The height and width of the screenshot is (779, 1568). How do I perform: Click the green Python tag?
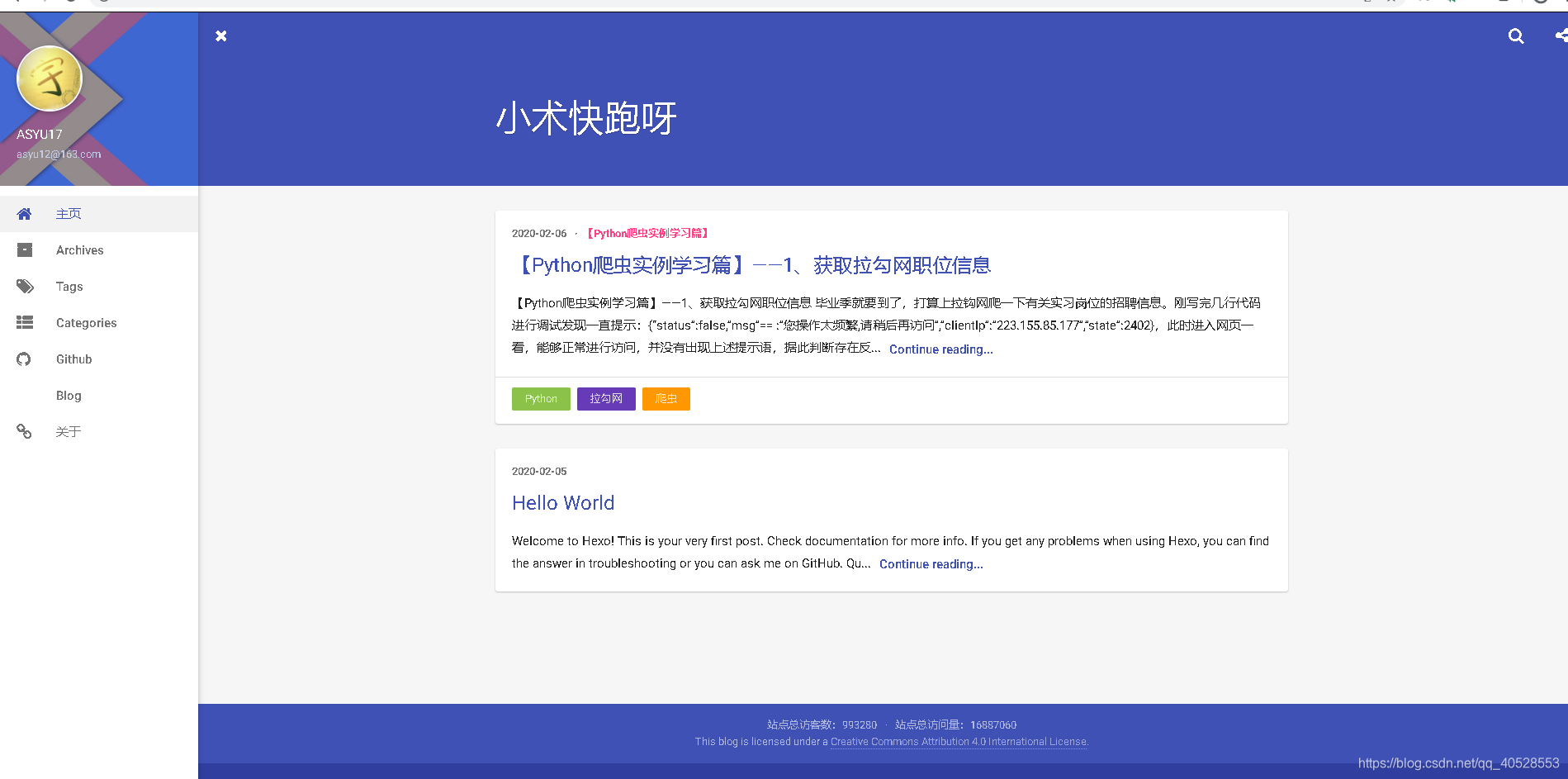pyautogui.click(x=541, y=399)
